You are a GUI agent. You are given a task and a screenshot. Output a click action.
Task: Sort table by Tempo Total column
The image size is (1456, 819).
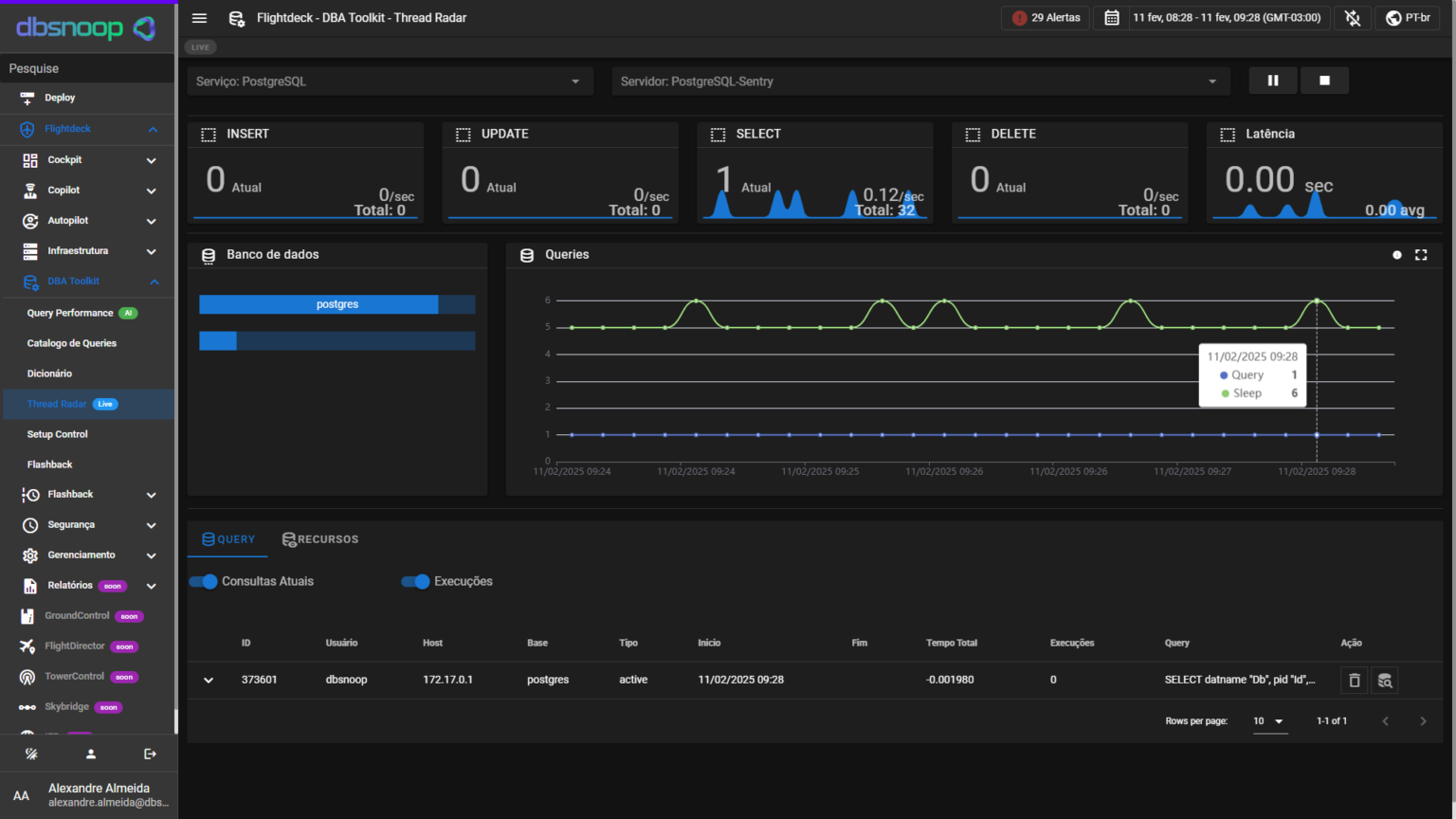pyautogui.click(x=951, y=643)
